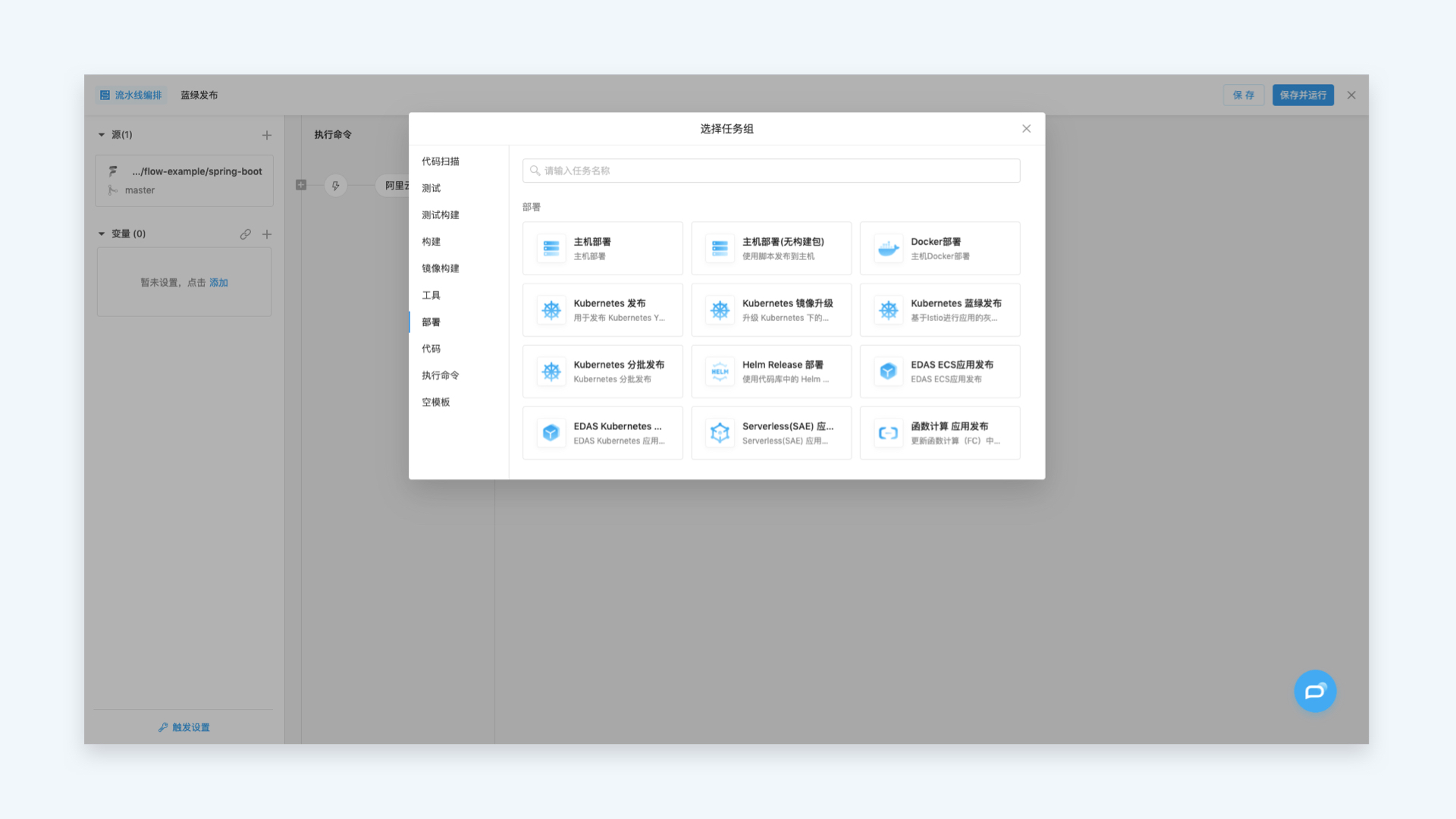The image size is (1456, 819).
Task: Click the 函数计算 应用发布 bracket icon
Action: tap(888, 432)
